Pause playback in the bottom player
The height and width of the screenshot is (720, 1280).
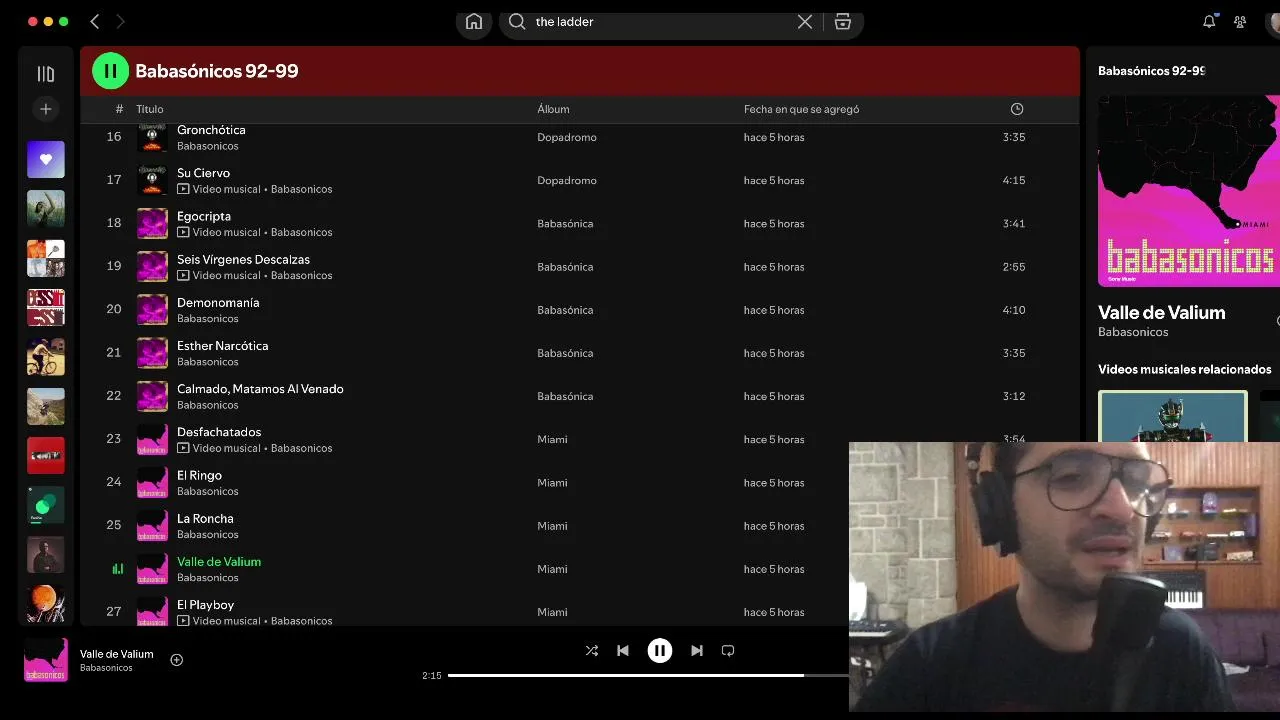pyautogui.click(x=660, y=651)
